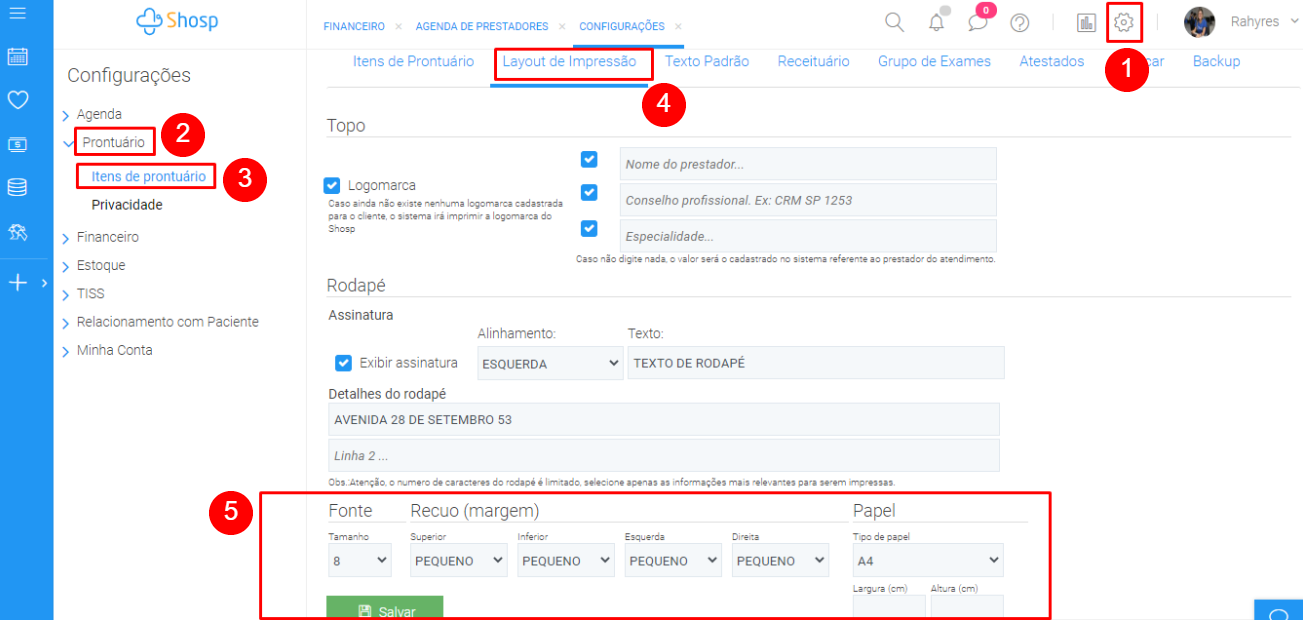Click the AVENIDA 28 DE SETEMBRO field

click(664, 419)
